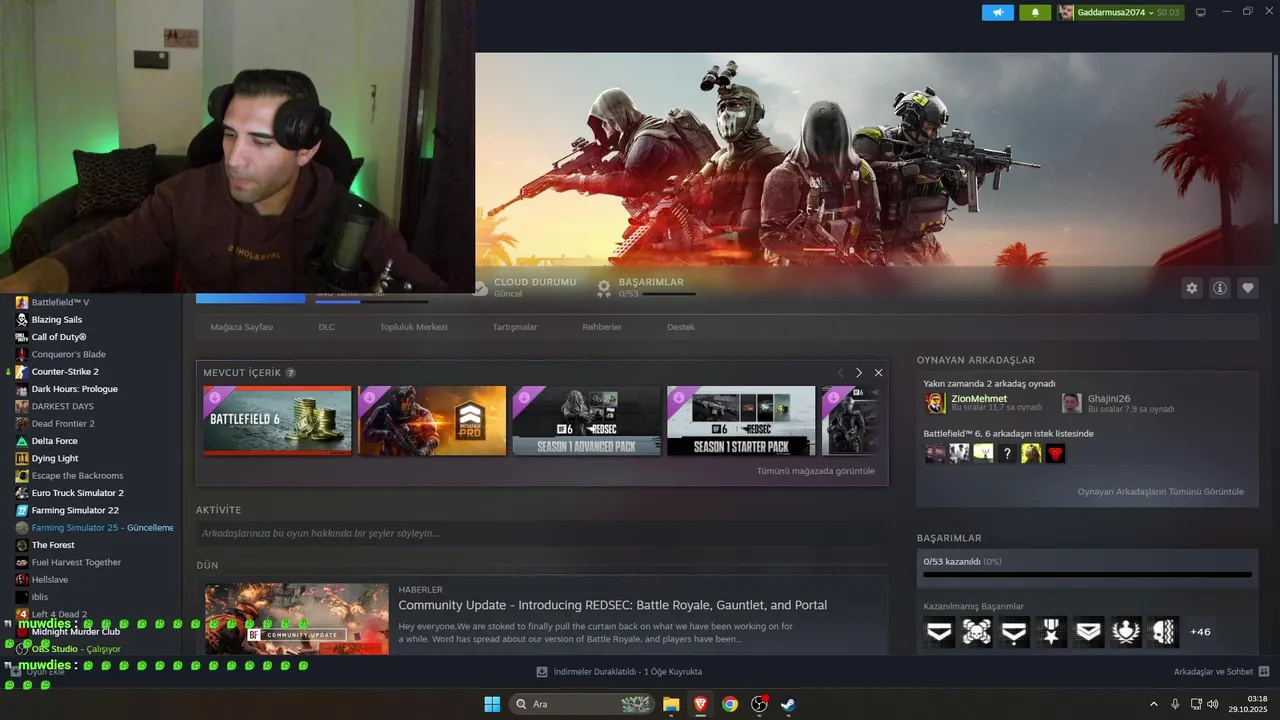1280x720 pixels.
Task: Show the +46 remaining achievements
Action: [1200, 632]
